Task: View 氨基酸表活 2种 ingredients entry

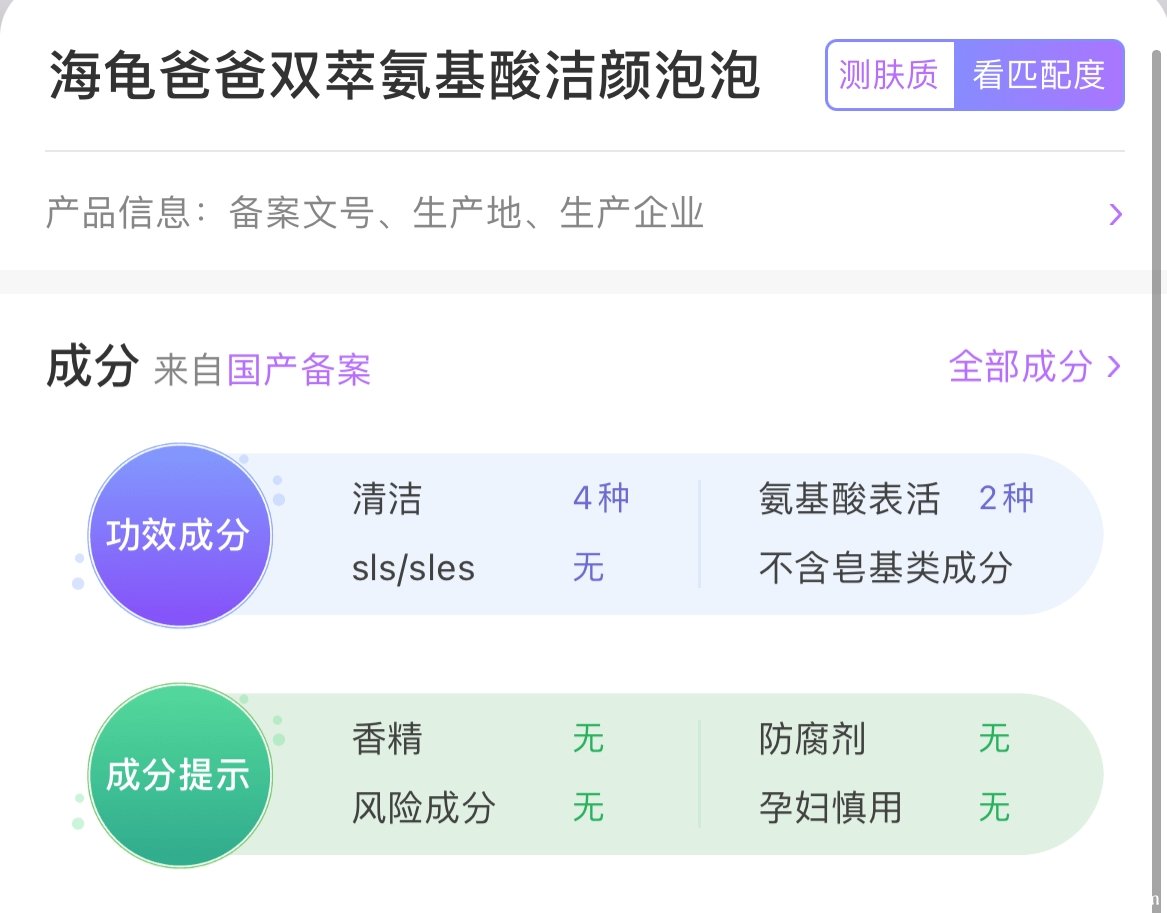Action: click(849, 498)
